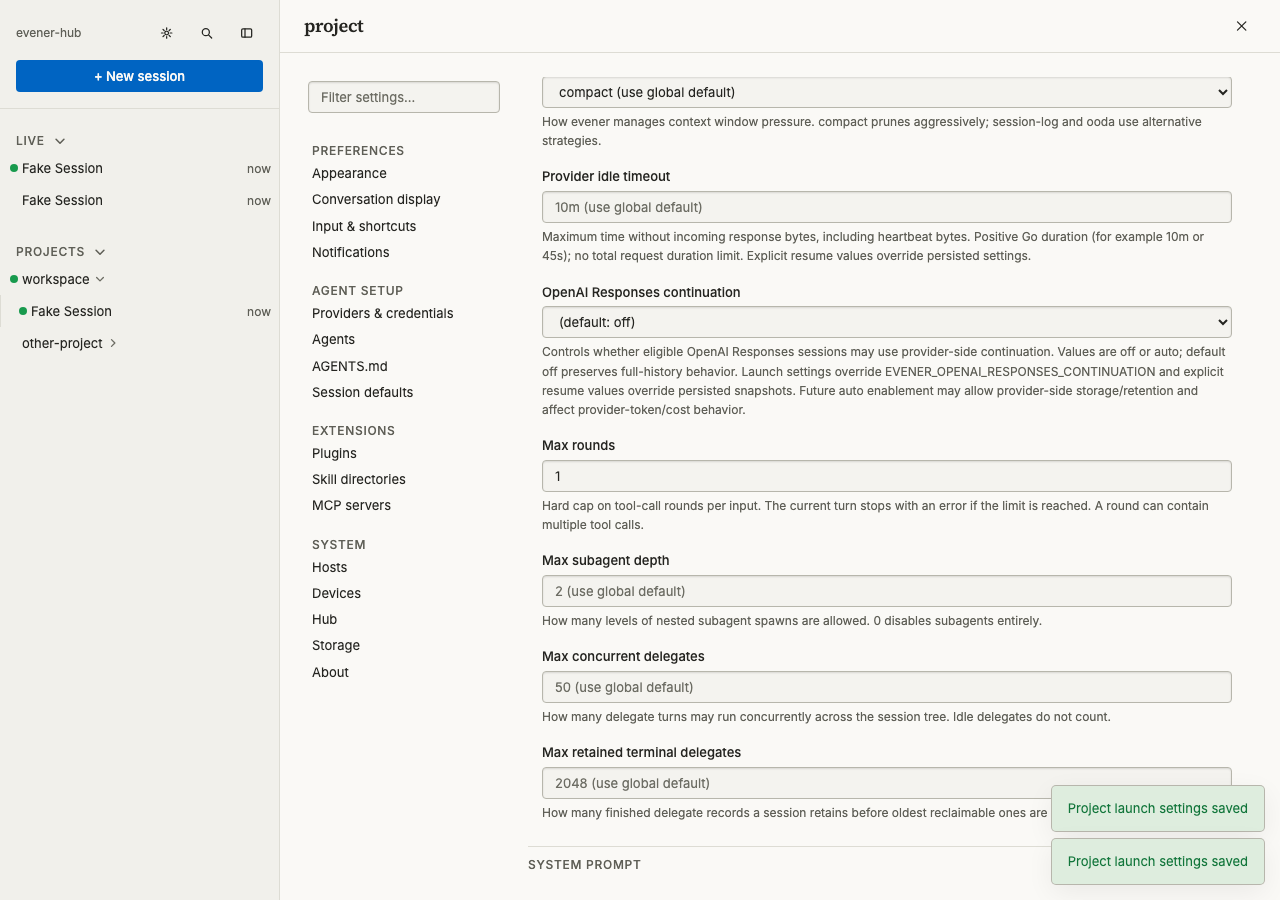Click the Max concurrent delegates field

click(886, 687)
